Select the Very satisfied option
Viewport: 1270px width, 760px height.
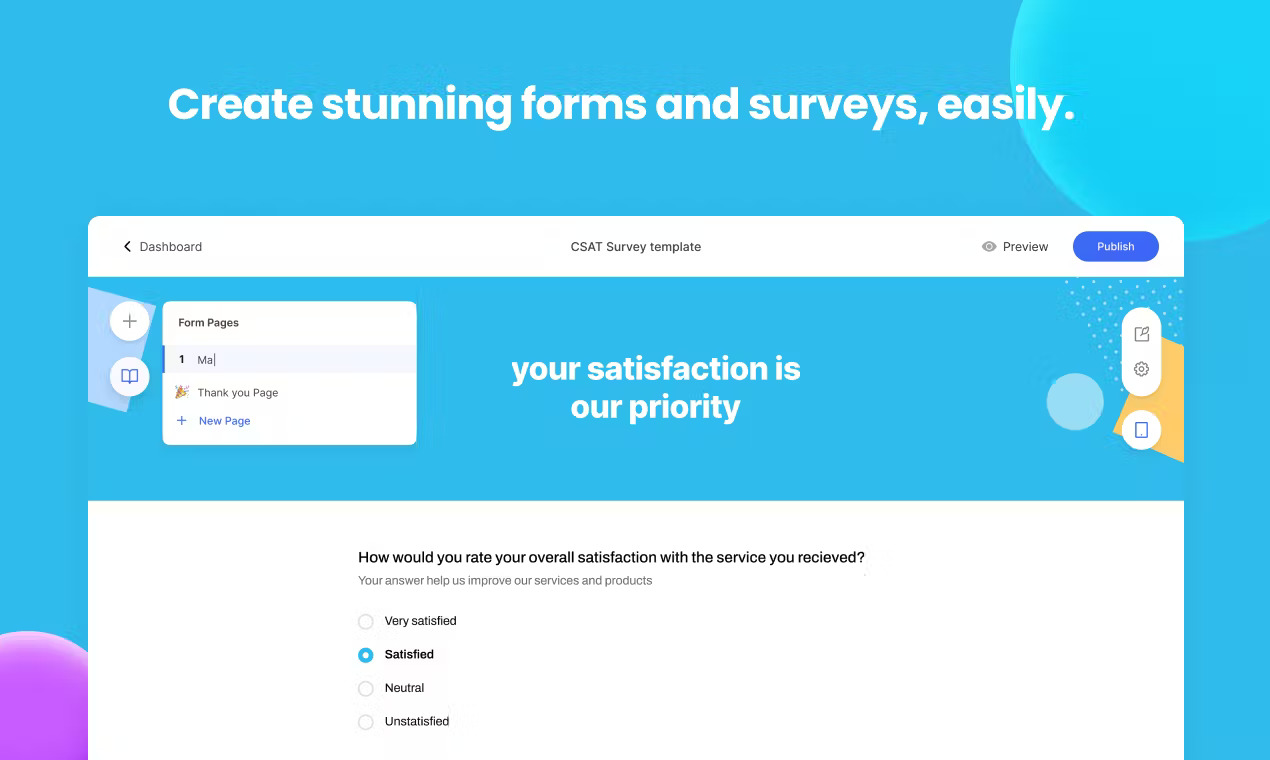pos(365,621)
